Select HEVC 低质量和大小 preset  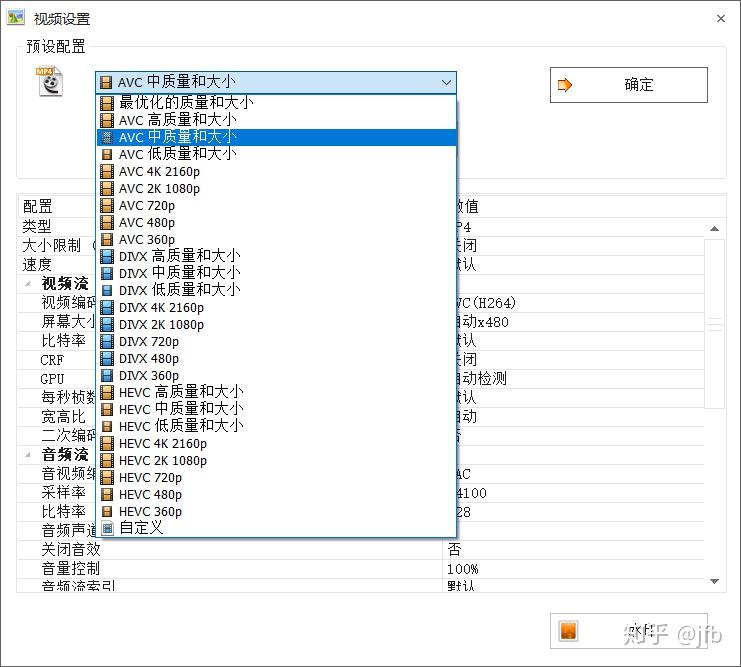[276, 426]
